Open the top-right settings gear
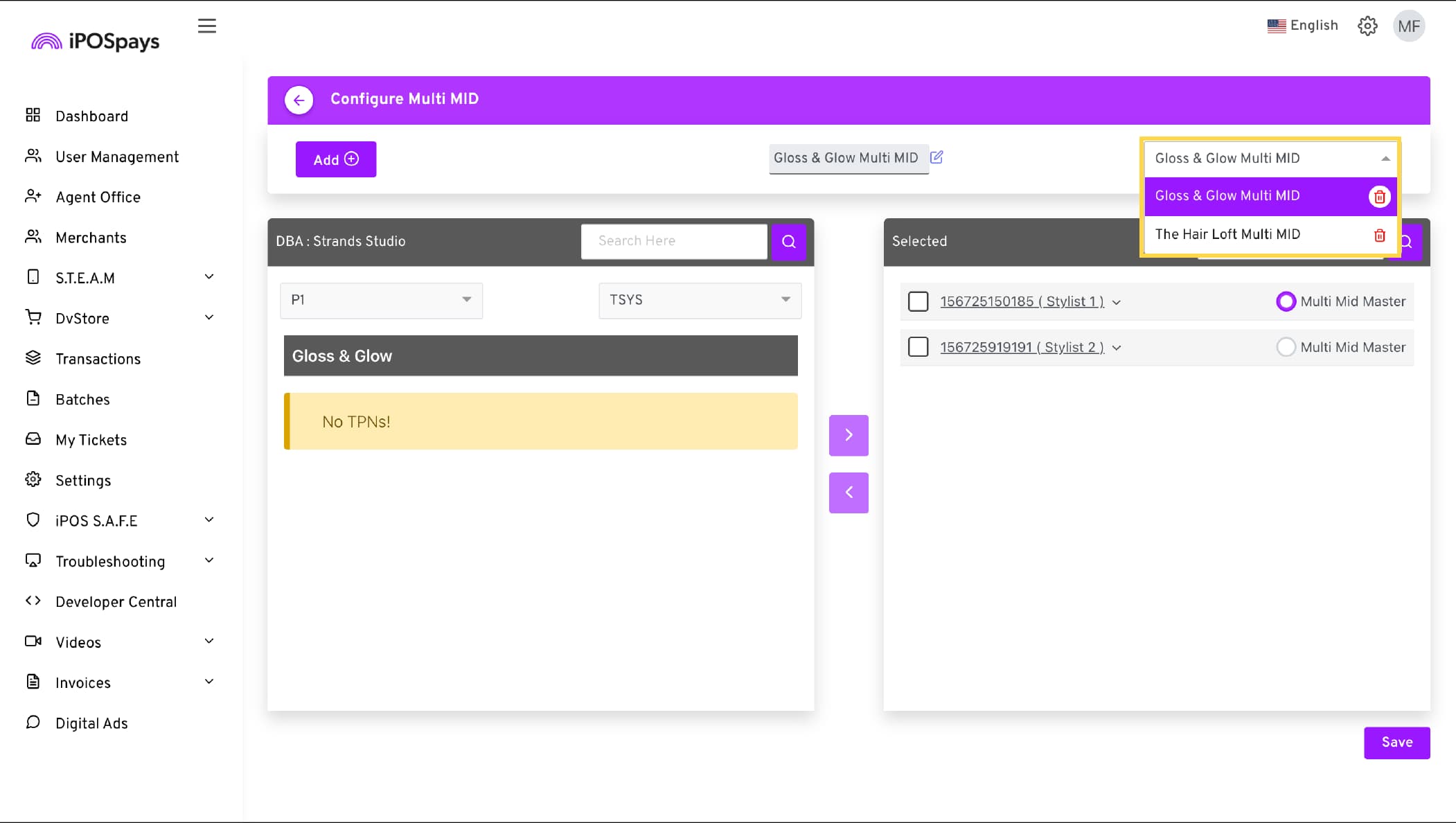The image size is (1456, 823). point(1367,26)
